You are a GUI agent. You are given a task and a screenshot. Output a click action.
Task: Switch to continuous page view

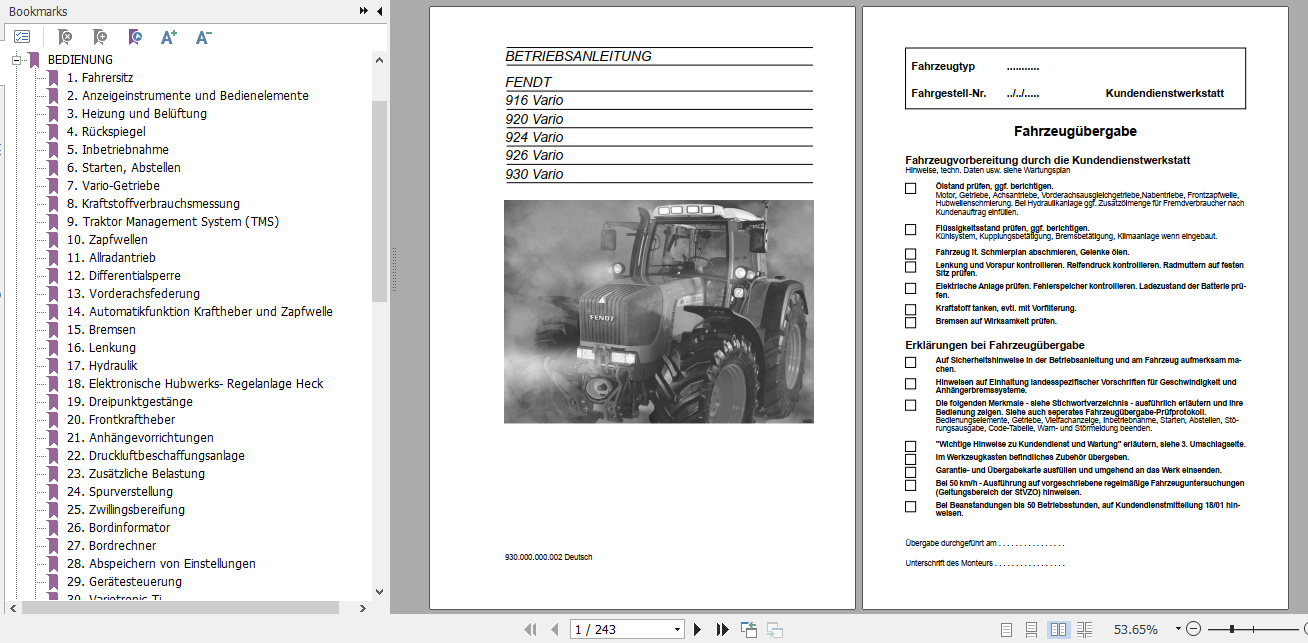[1032, 629]
